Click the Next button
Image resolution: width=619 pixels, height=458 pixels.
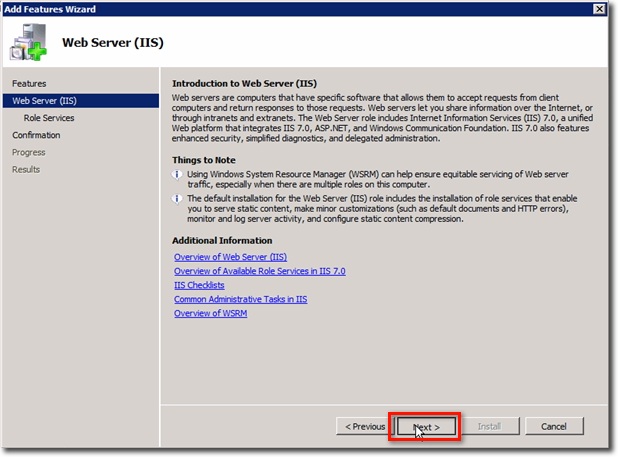pos(426,427)
